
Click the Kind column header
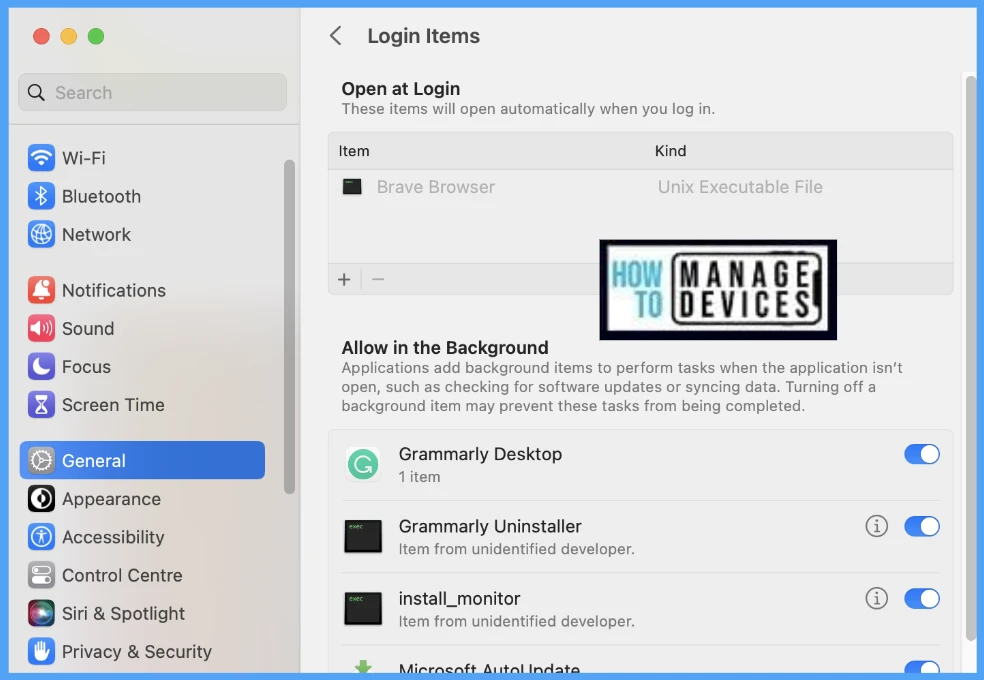click(x=670, y=151)
